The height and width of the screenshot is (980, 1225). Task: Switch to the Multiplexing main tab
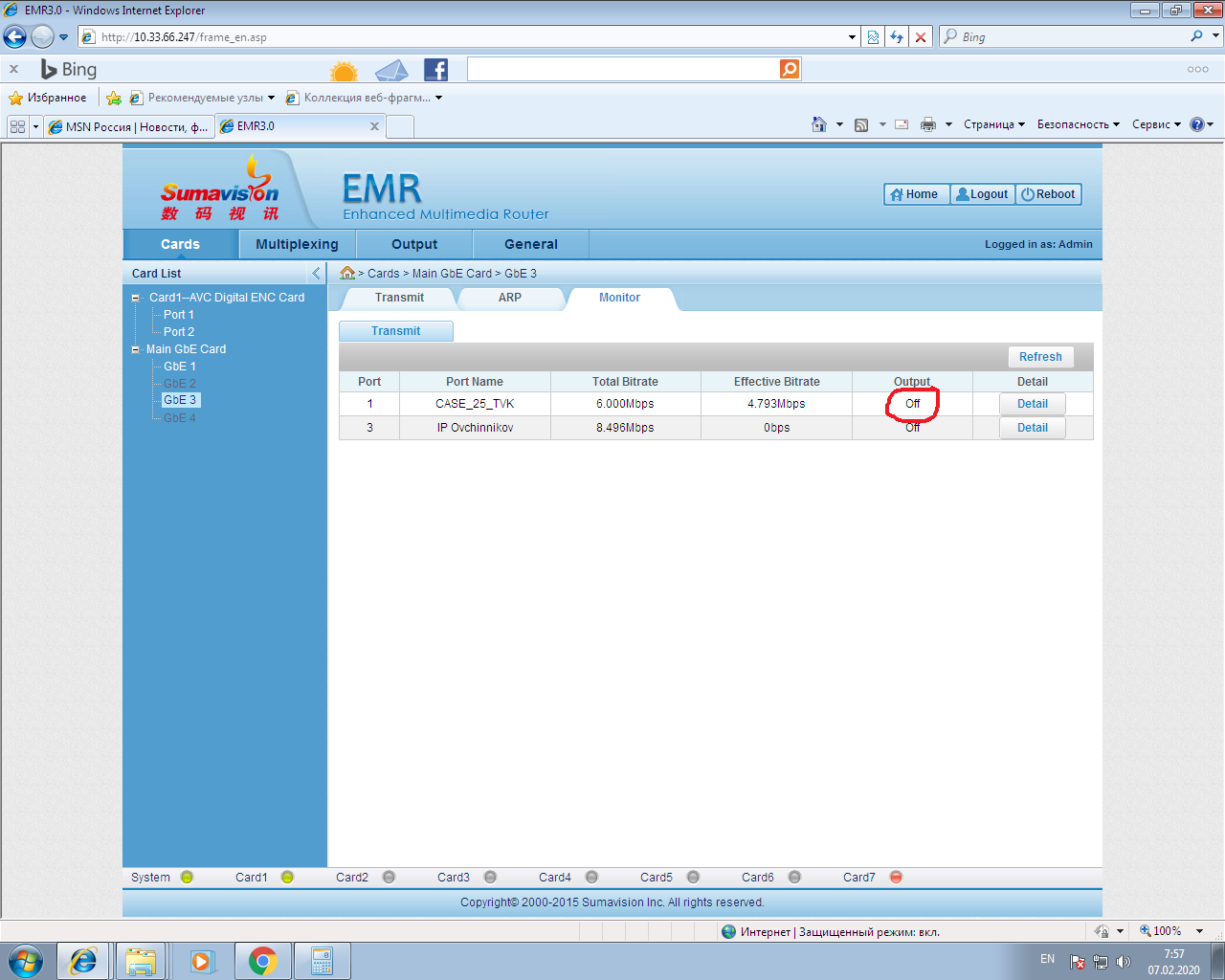pyautogui.click(x=297, y=244)
